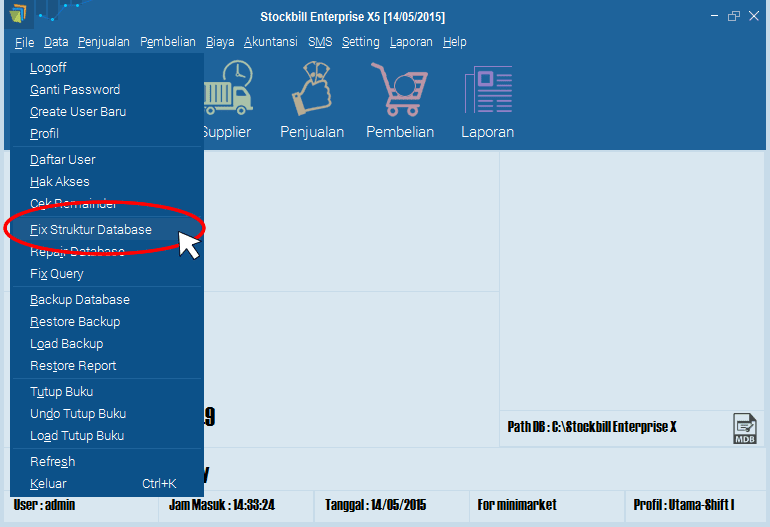Click Jam Masuk time status entry

pos(222,505)
